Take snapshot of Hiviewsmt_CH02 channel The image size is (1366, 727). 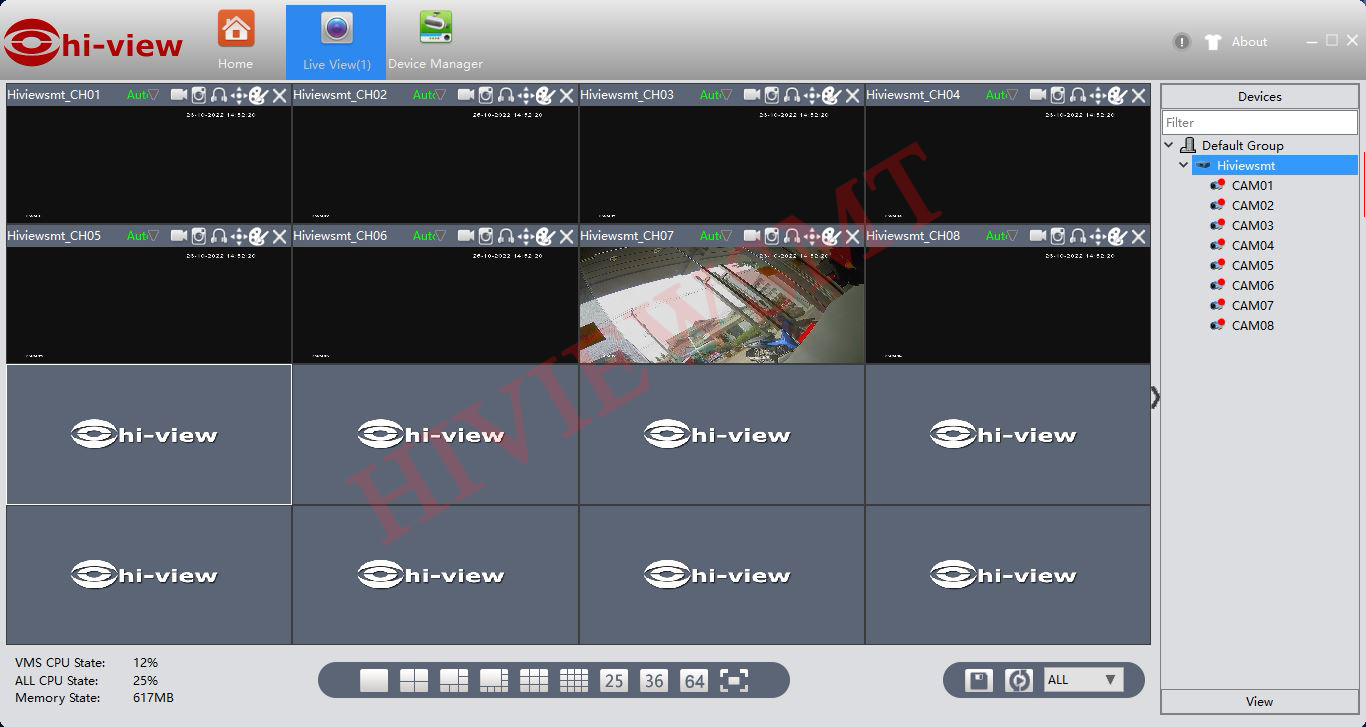(x=486, y=95)
